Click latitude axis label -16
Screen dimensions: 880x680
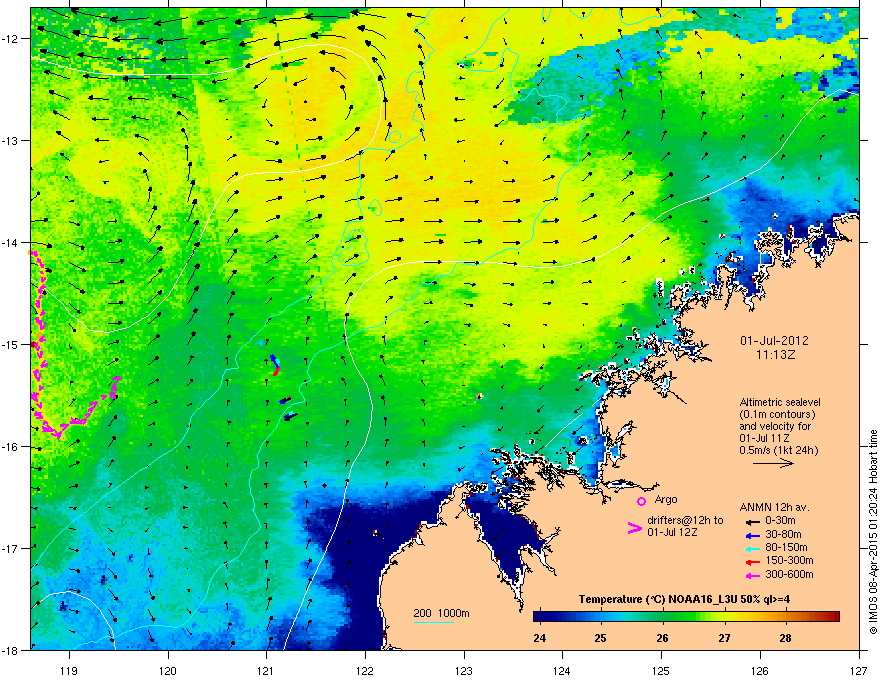pyautogui.click(x=11, y=447)
